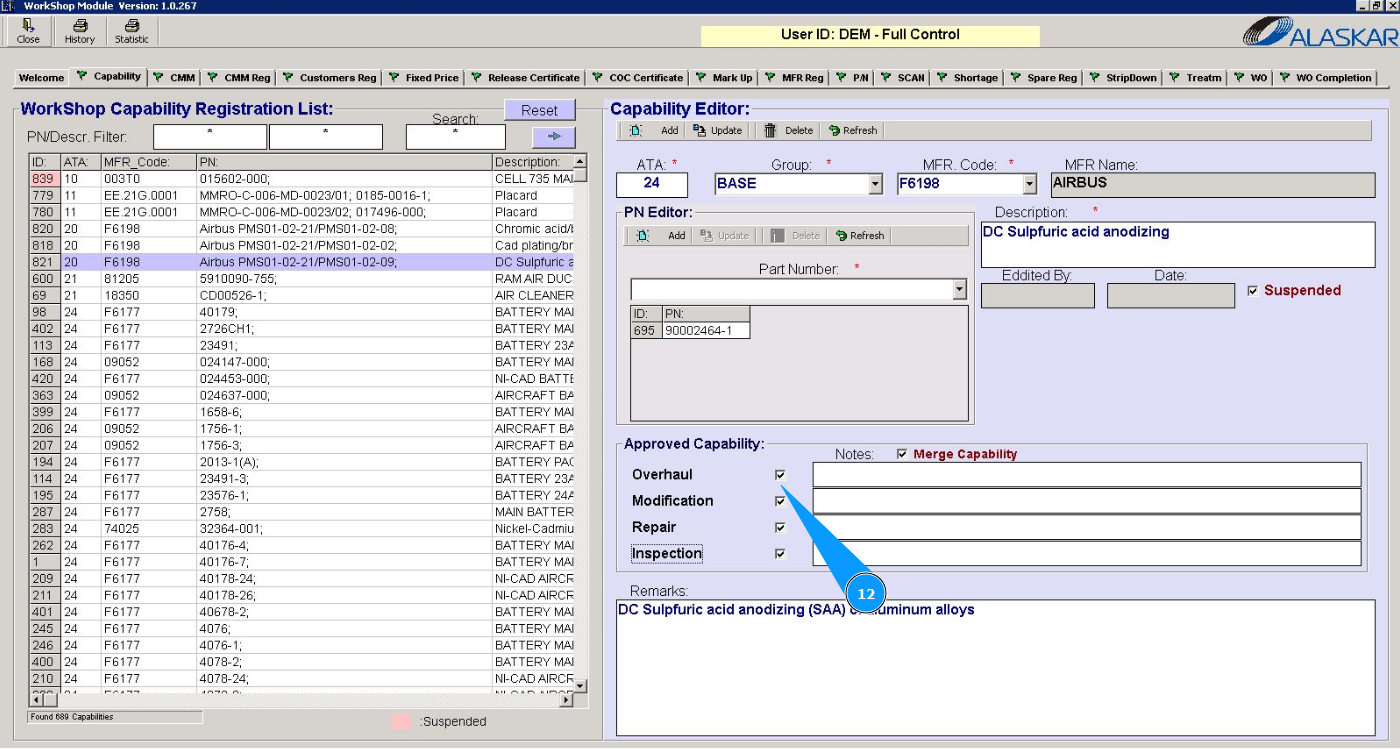Image resolution: width=1400 pixels, height=749 pixels.
Task: Select the row with PN 2013-1(A)
Action: pyautogui.click(x=302, y=462)
